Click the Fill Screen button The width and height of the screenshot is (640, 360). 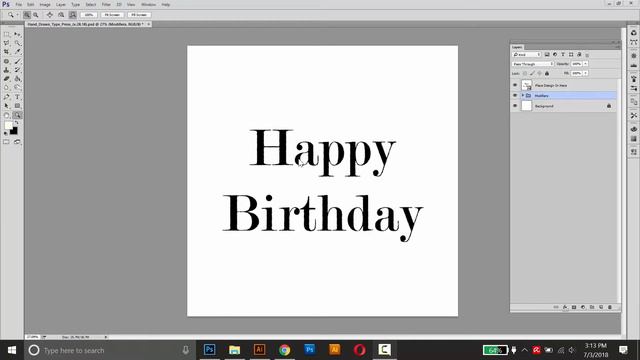pyautogui.click(x=139, y=15)
